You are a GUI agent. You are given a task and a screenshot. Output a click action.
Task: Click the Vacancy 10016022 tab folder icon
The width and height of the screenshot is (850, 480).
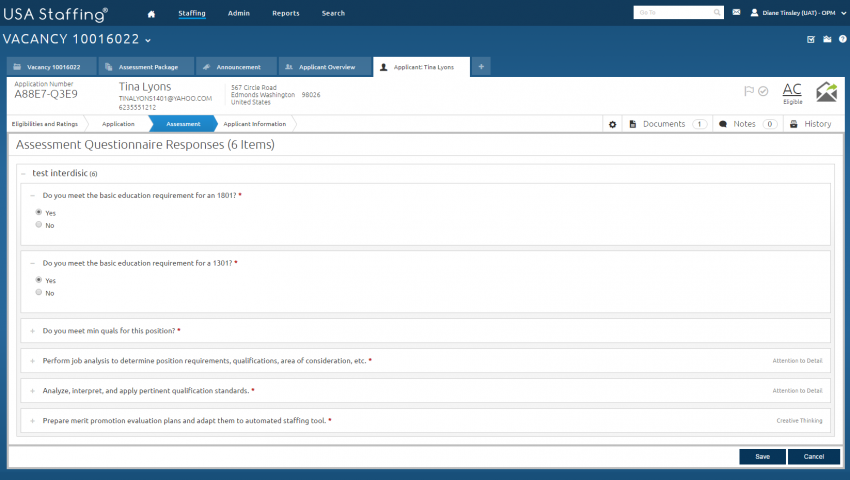point(17,67)
